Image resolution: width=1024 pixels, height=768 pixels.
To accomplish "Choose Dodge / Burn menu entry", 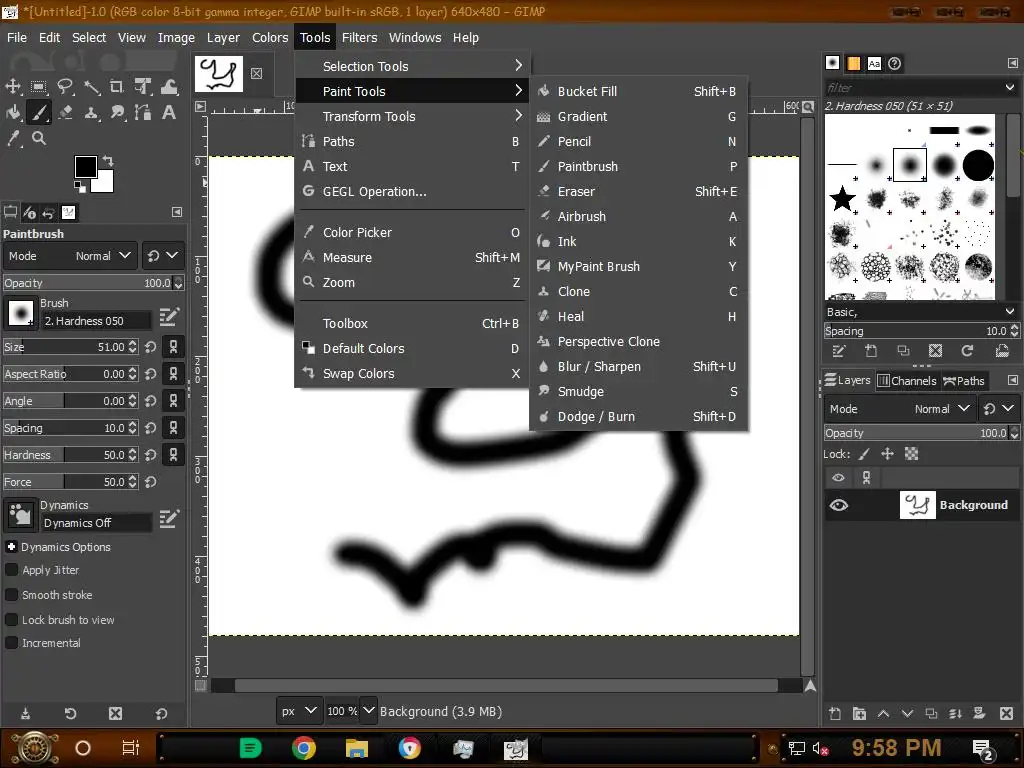I will tap(638, 417).
